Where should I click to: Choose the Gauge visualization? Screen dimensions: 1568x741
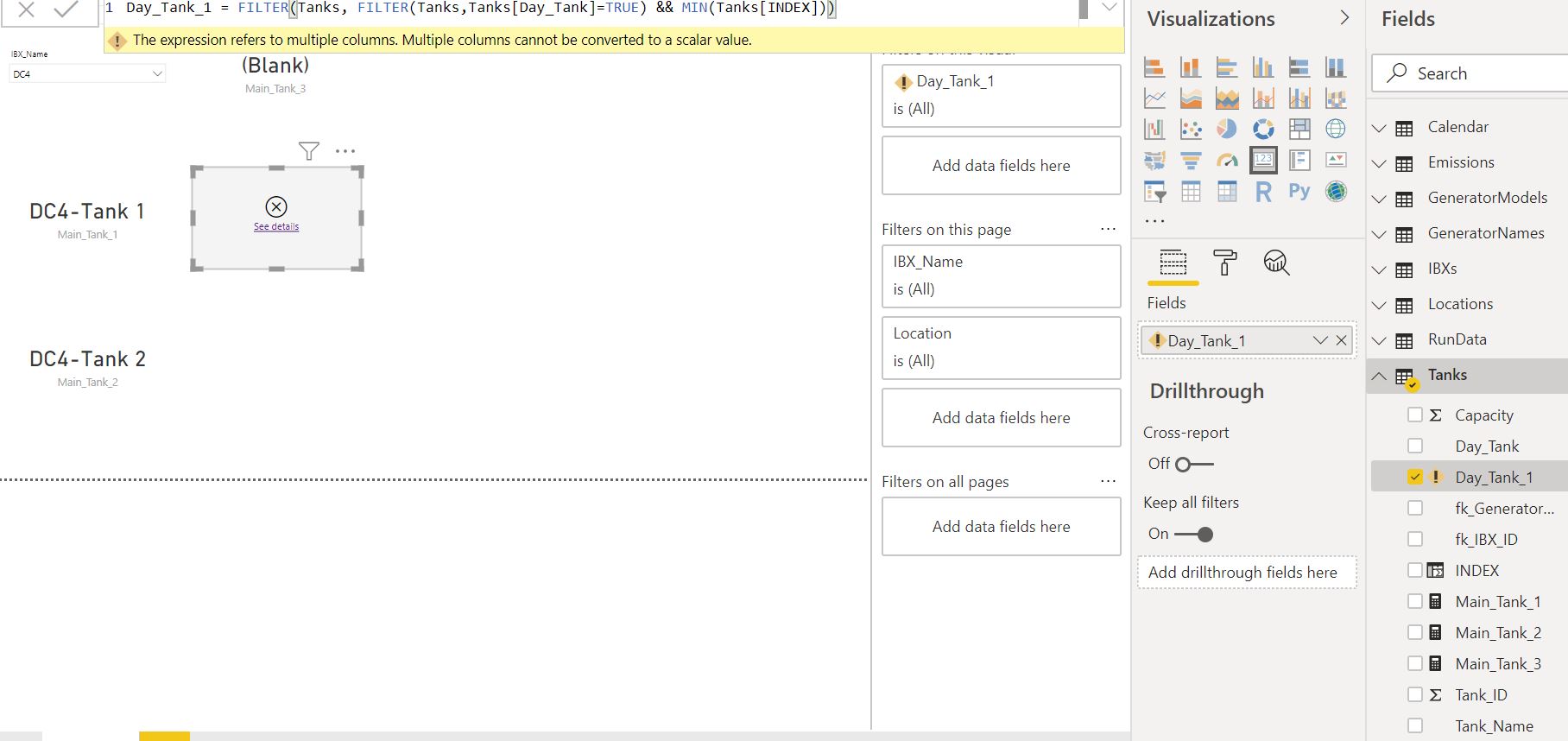(1227, 161)
